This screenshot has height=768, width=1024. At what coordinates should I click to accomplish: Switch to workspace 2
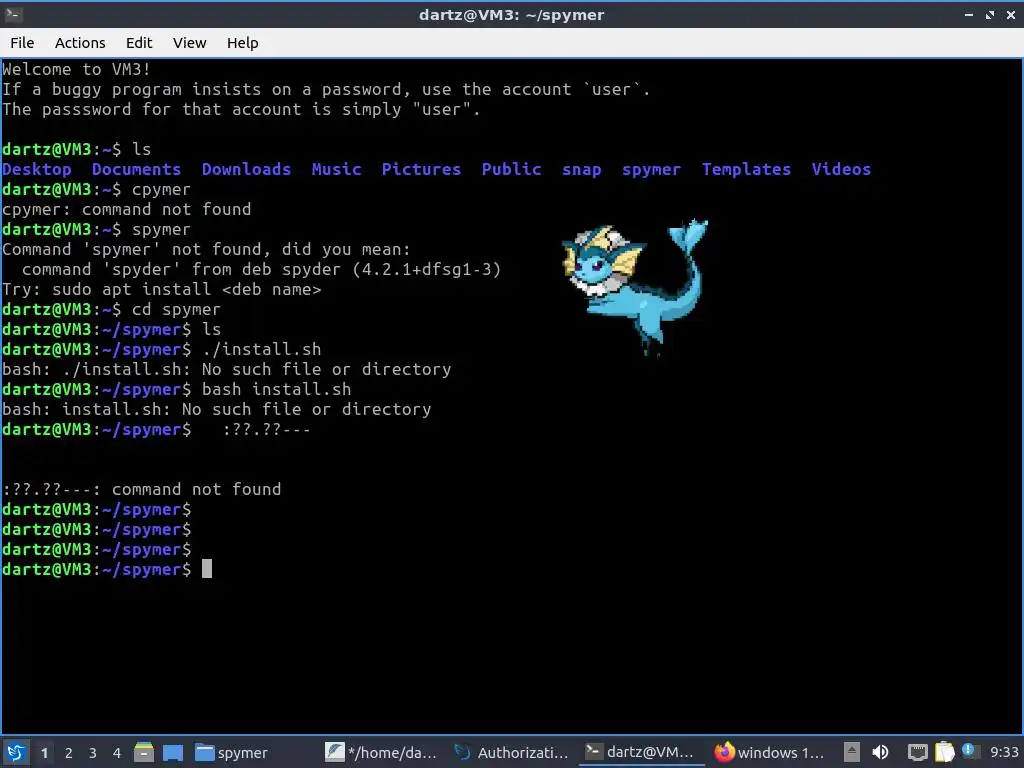[x=69, y=753]
